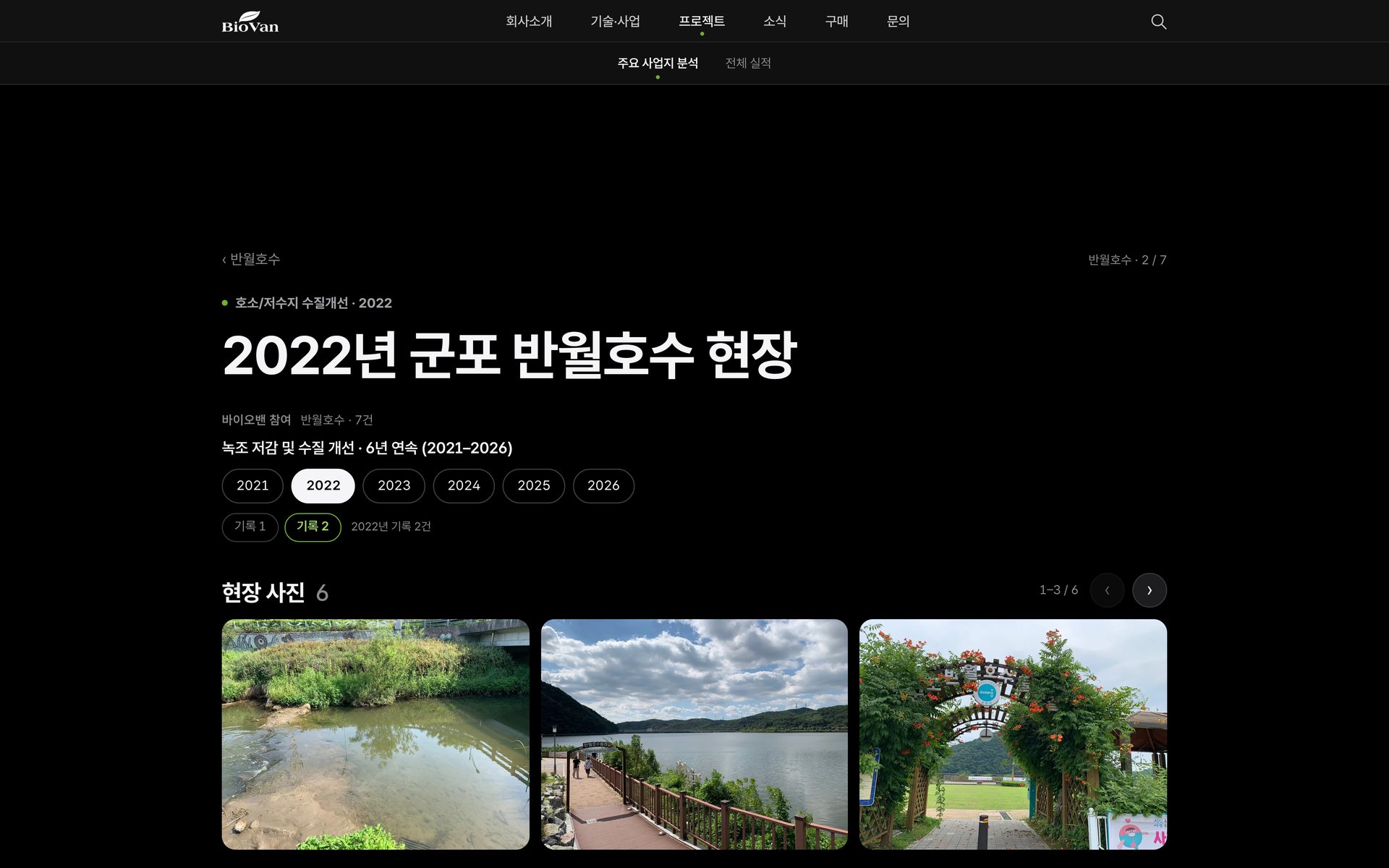The height and width of the screenshot is (868, 1389).
Task: Click the 현장 사진 heading
Action: [263, 592]
